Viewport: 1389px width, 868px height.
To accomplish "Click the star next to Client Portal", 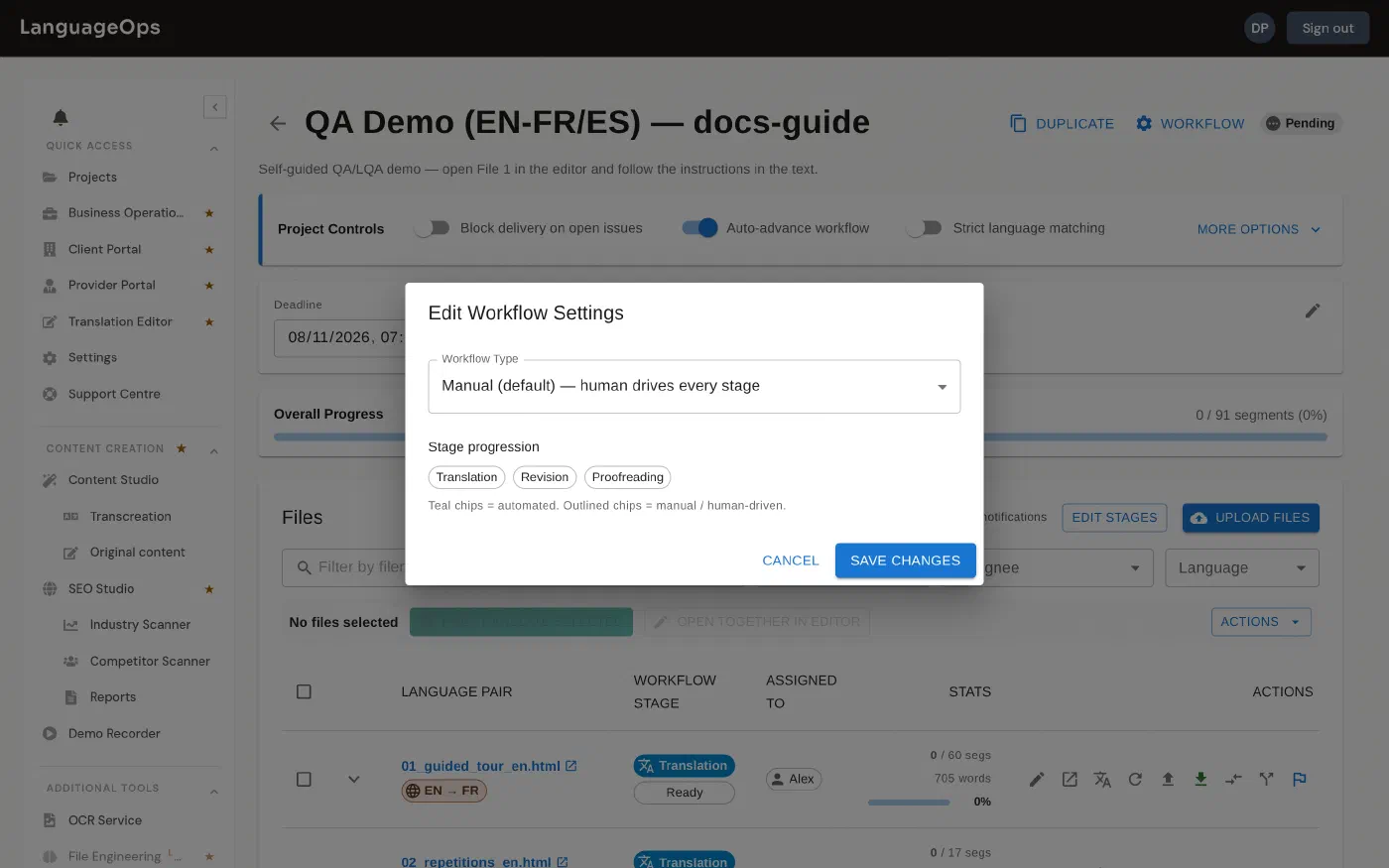I will point(209,250).
